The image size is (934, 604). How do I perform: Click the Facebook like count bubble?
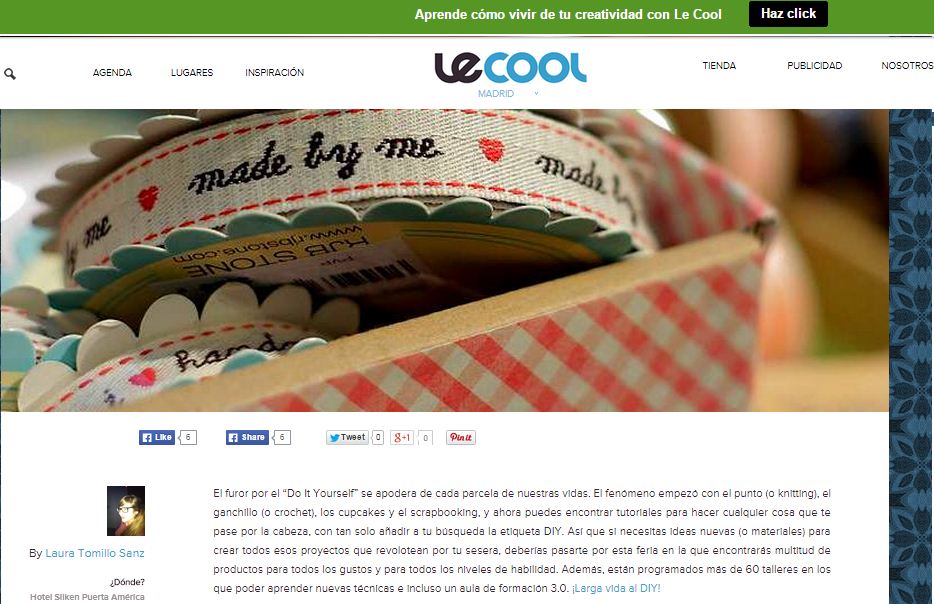coord(188,437)
